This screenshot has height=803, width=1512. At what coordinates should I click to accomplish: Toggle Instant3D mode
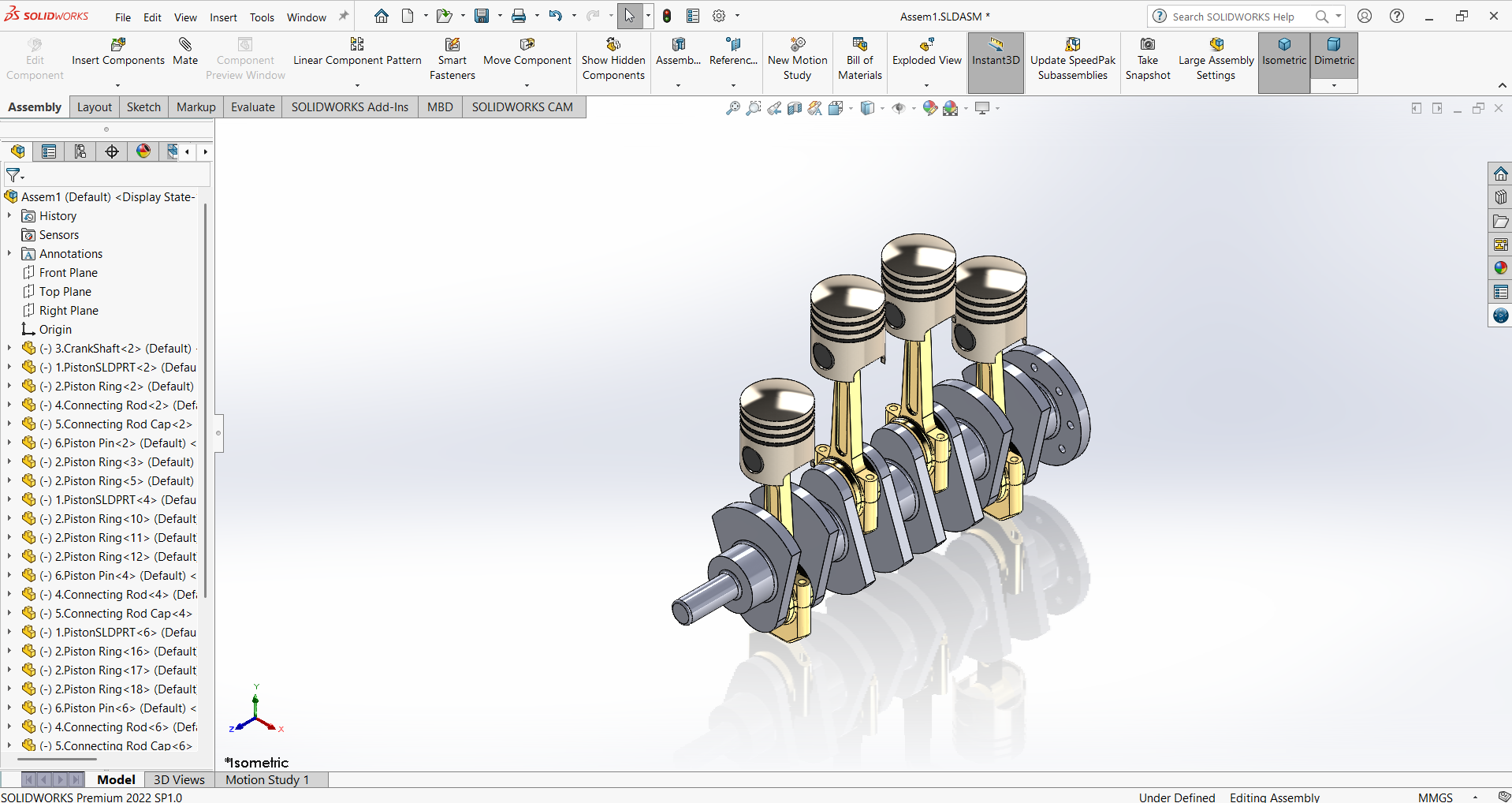pos(996,63)
